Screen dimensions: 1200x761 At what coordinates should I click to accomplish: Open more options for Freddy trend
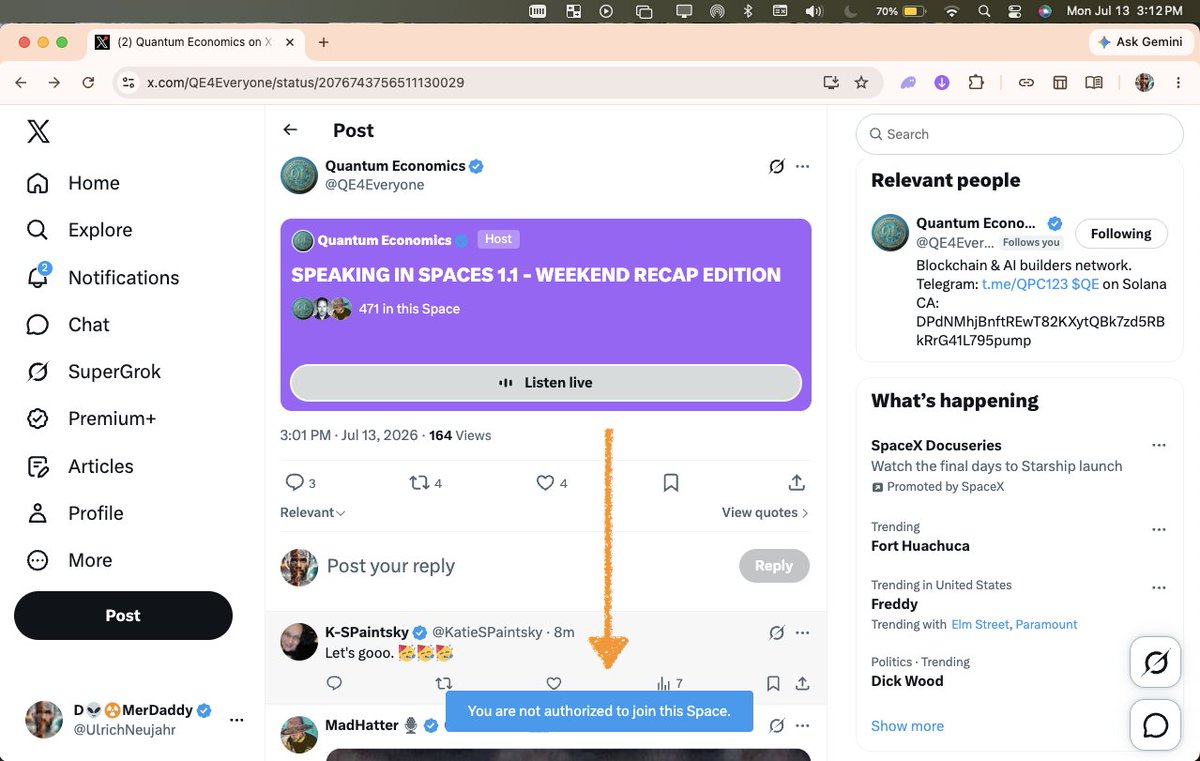pyautogui.click(x=1159, y=588)
